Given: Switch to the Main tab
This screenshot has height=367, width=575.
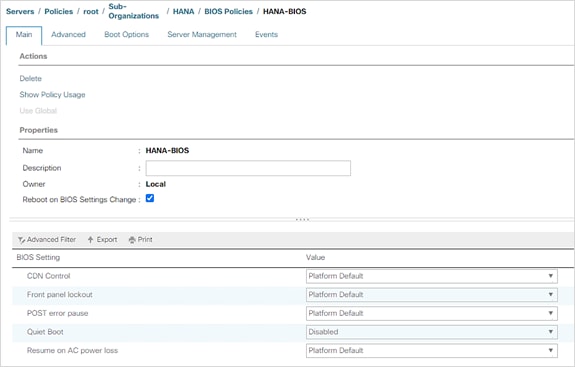Looking at the screenshot, I should (24, 35).
